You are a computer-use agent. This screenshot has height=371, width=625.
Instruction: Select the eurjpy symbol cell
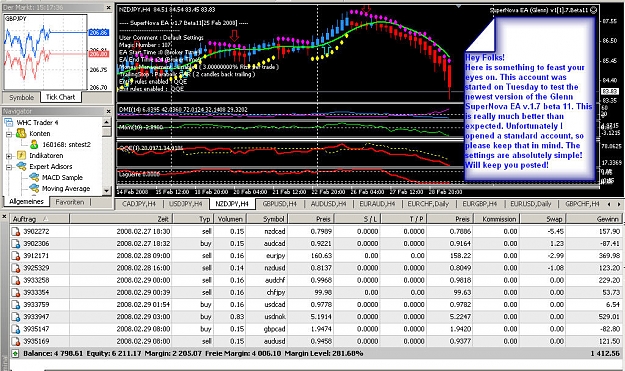[267, 256]
